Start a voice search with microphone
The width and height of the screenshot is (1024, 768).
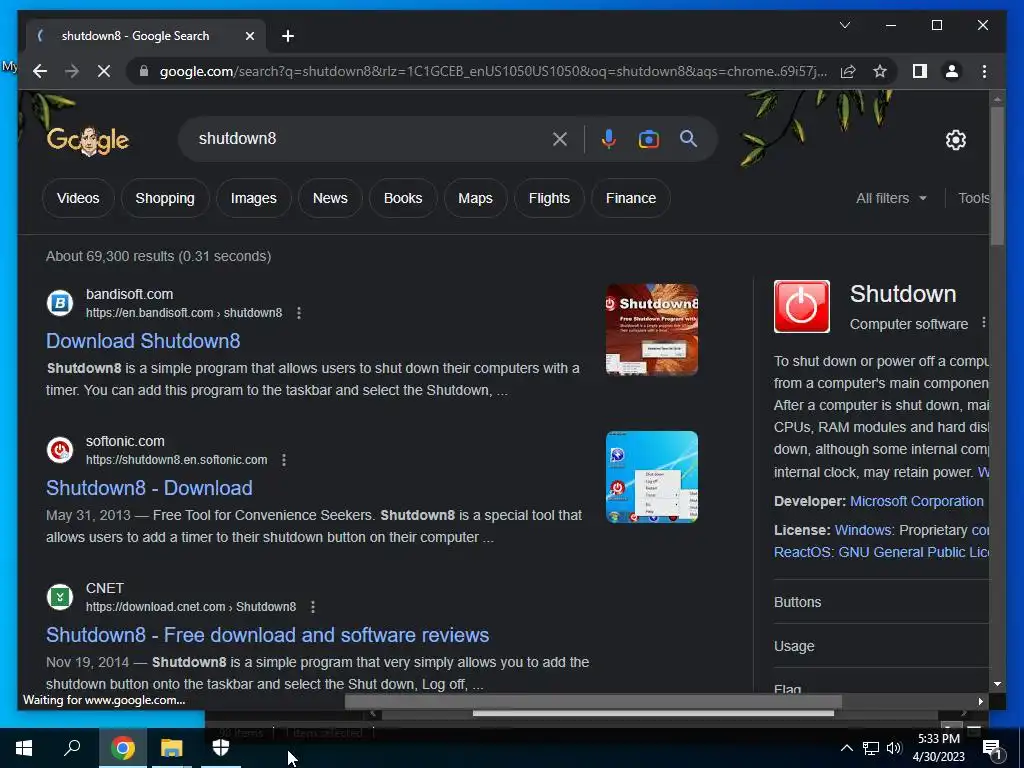pos(608,138)
